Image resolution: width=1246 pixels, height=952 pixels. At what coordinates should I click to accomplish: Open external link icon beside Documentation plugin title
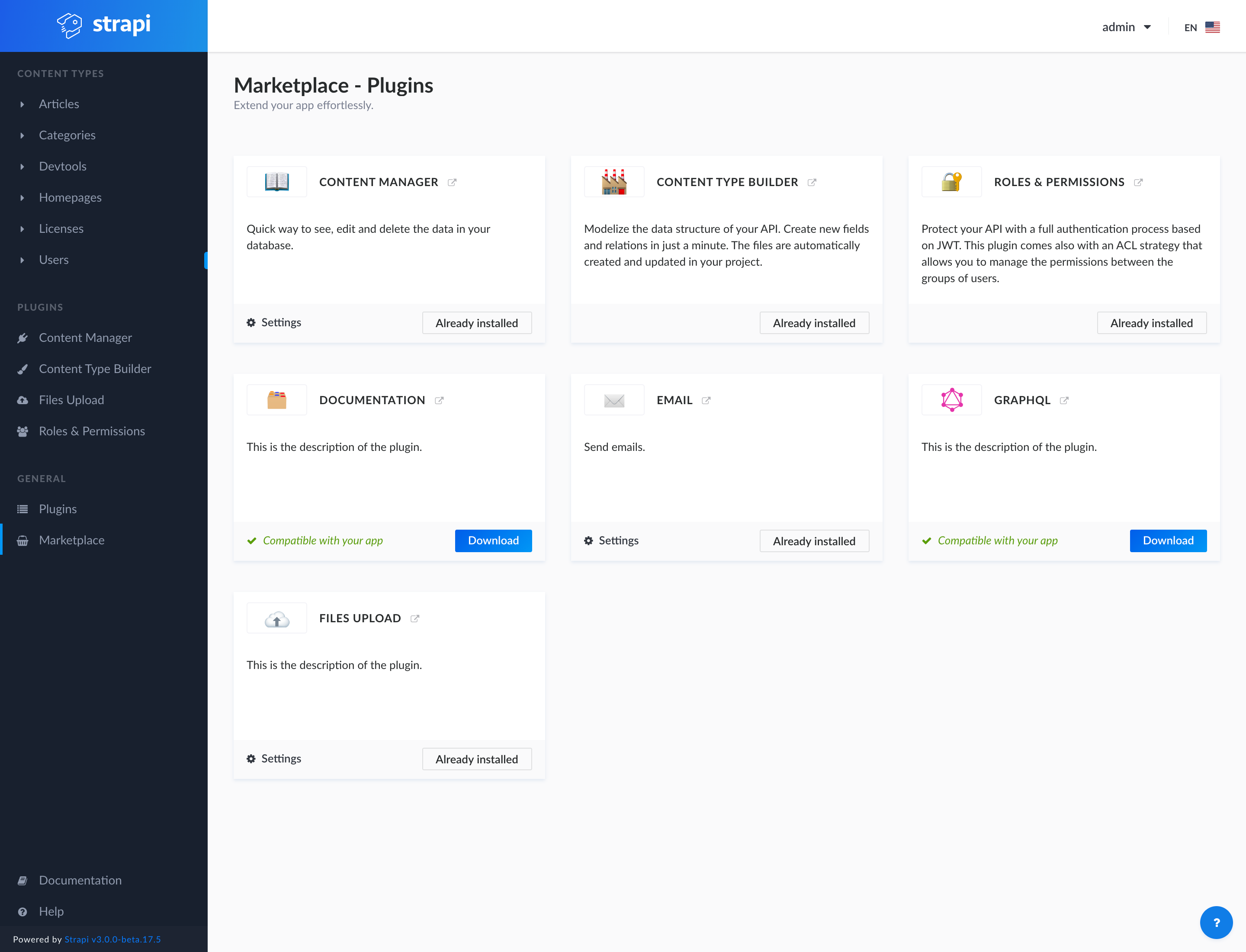pyautogui.click(x=439, y=401)
